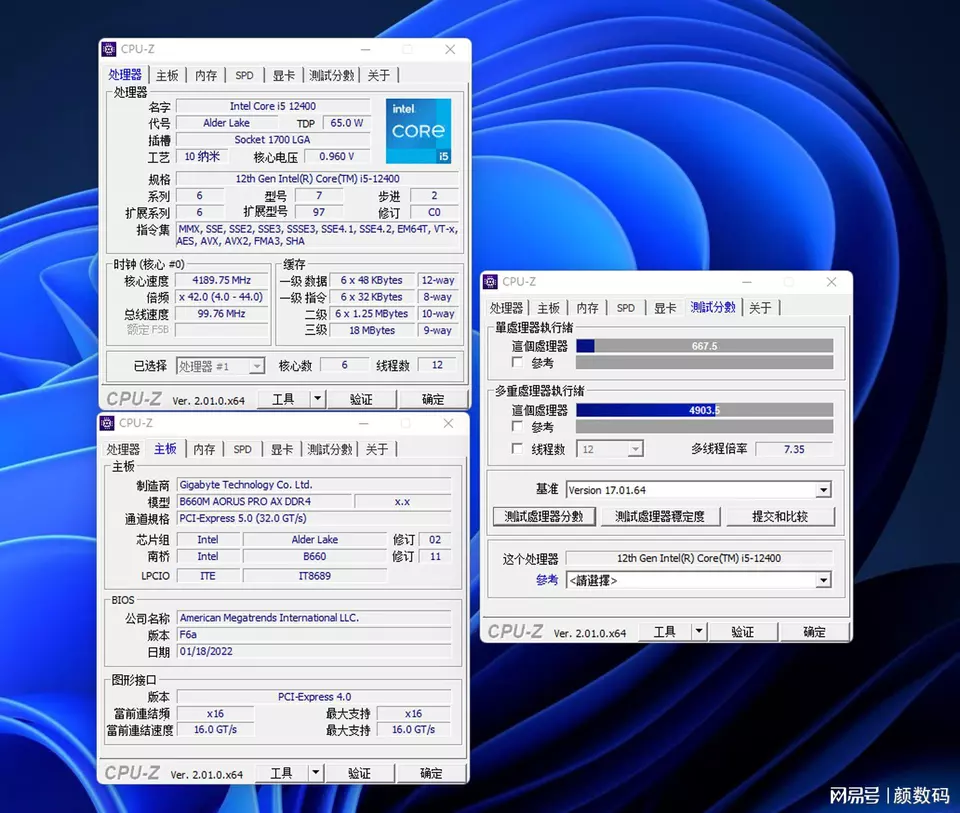This screenshot has width=960, height=813.
Task: Click the Intel Core i5 logo badge
Action: point(418,131)
